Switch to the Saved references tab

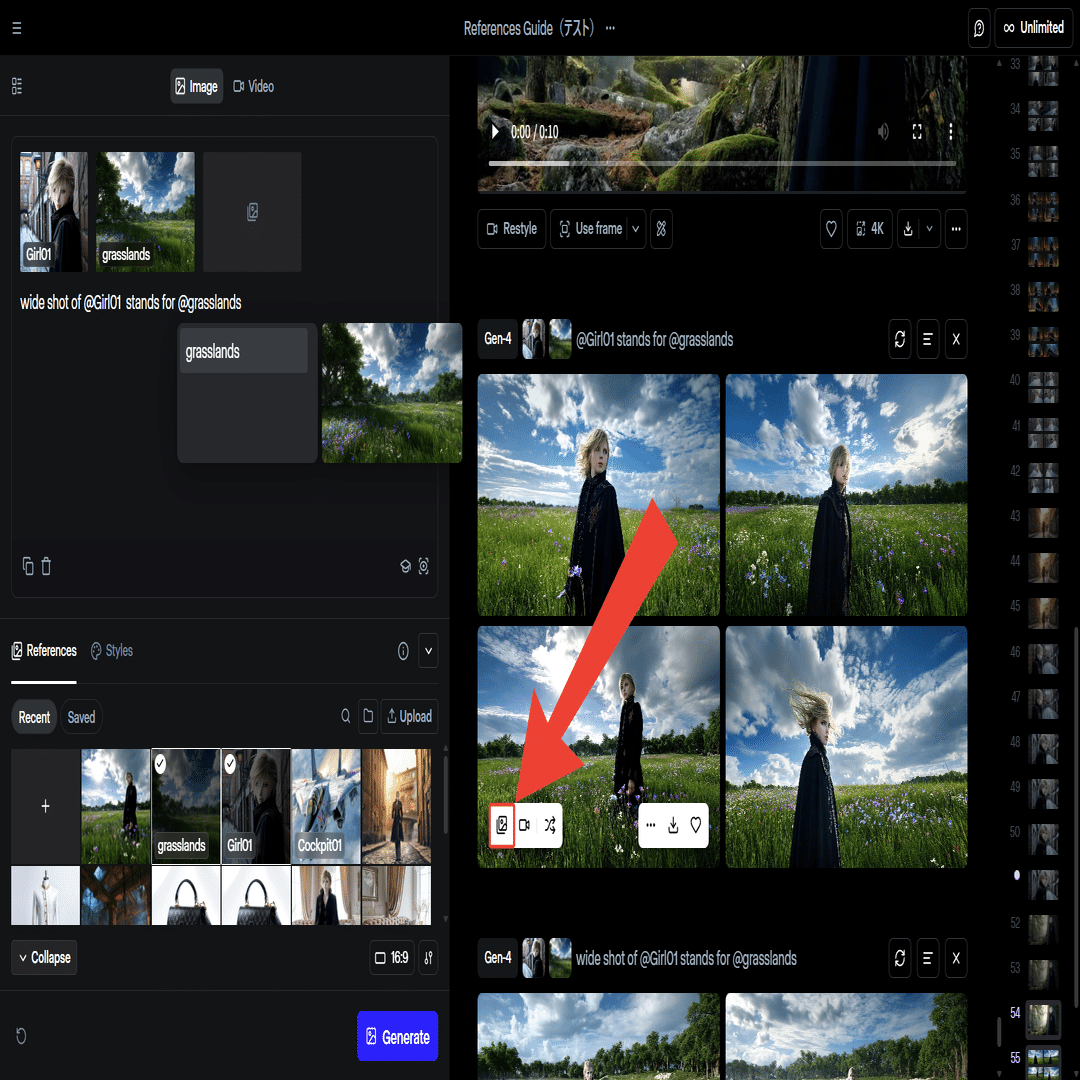tap(81, 717)
